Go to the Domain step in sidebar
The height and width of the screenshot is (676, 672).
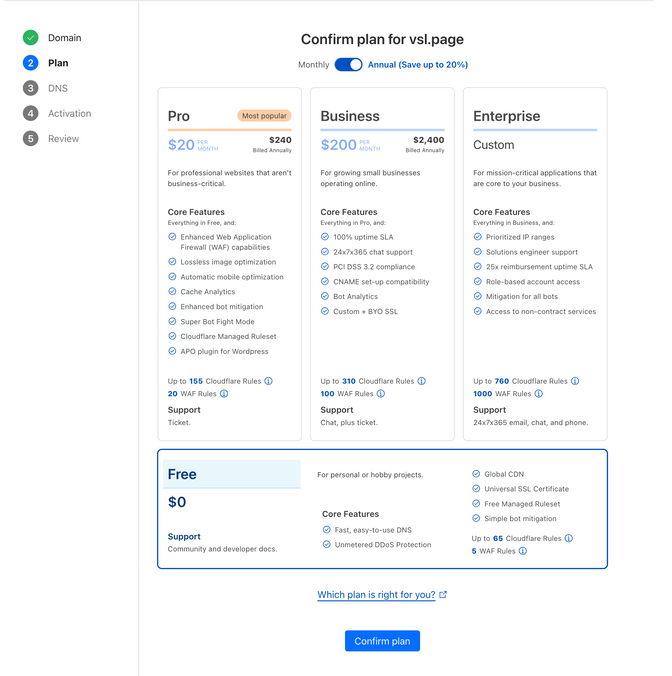point(65,38)
